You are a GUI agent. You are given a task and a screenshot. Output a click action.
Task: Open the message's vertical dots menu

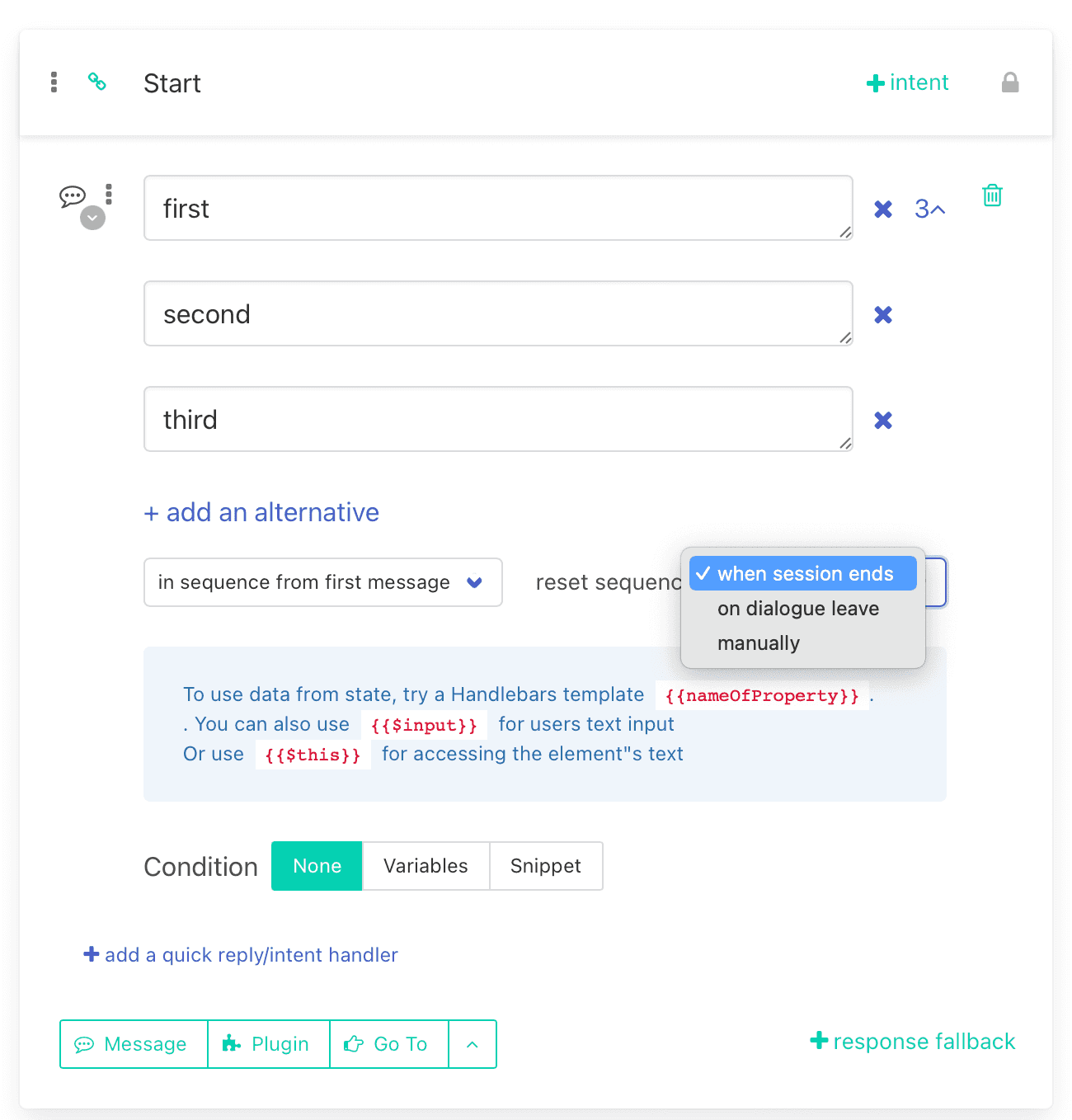pos(109,195)
